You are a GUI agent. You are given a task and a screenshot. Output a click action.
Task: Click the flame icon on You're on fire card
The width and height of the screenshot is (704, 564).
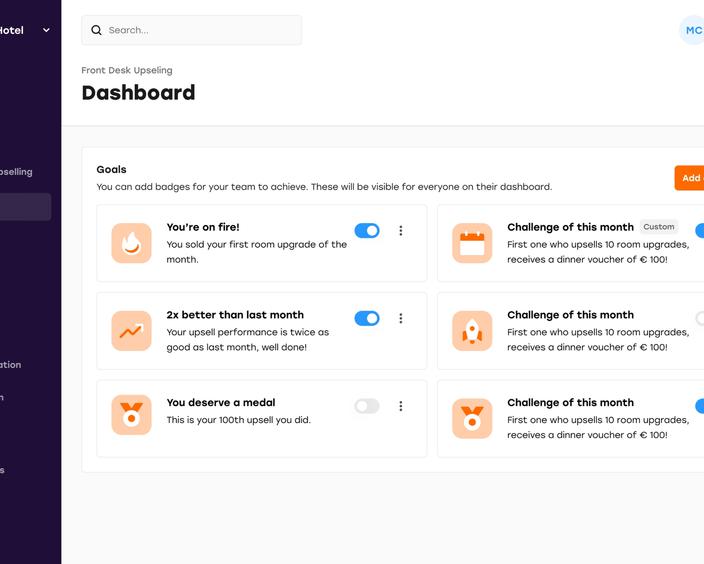pos(131,243)
